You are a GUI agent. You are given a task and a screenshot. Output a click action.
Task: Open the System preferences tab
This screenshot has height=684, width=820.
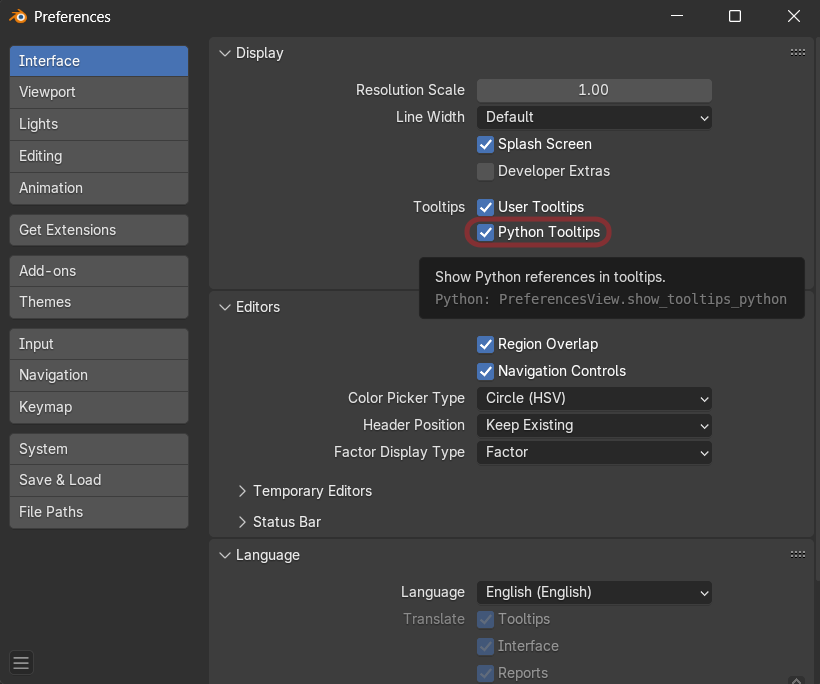tap(99, 449)
